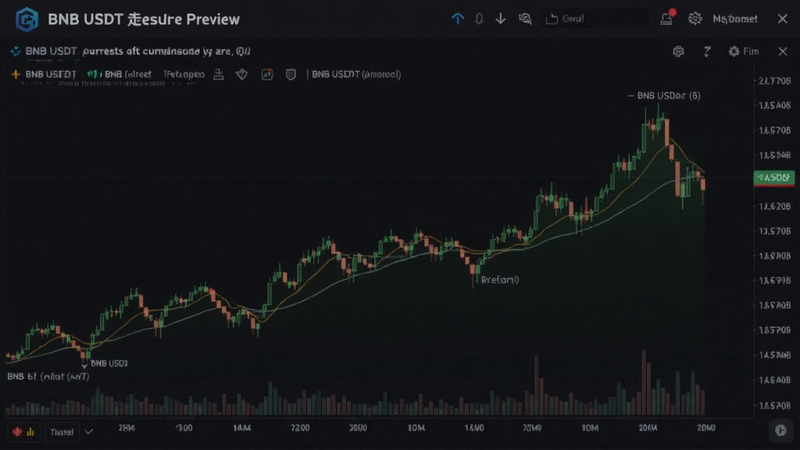Click the BNB USDT low marker label
This screenshot has height=450, width=800.
(x=109, y=363)
